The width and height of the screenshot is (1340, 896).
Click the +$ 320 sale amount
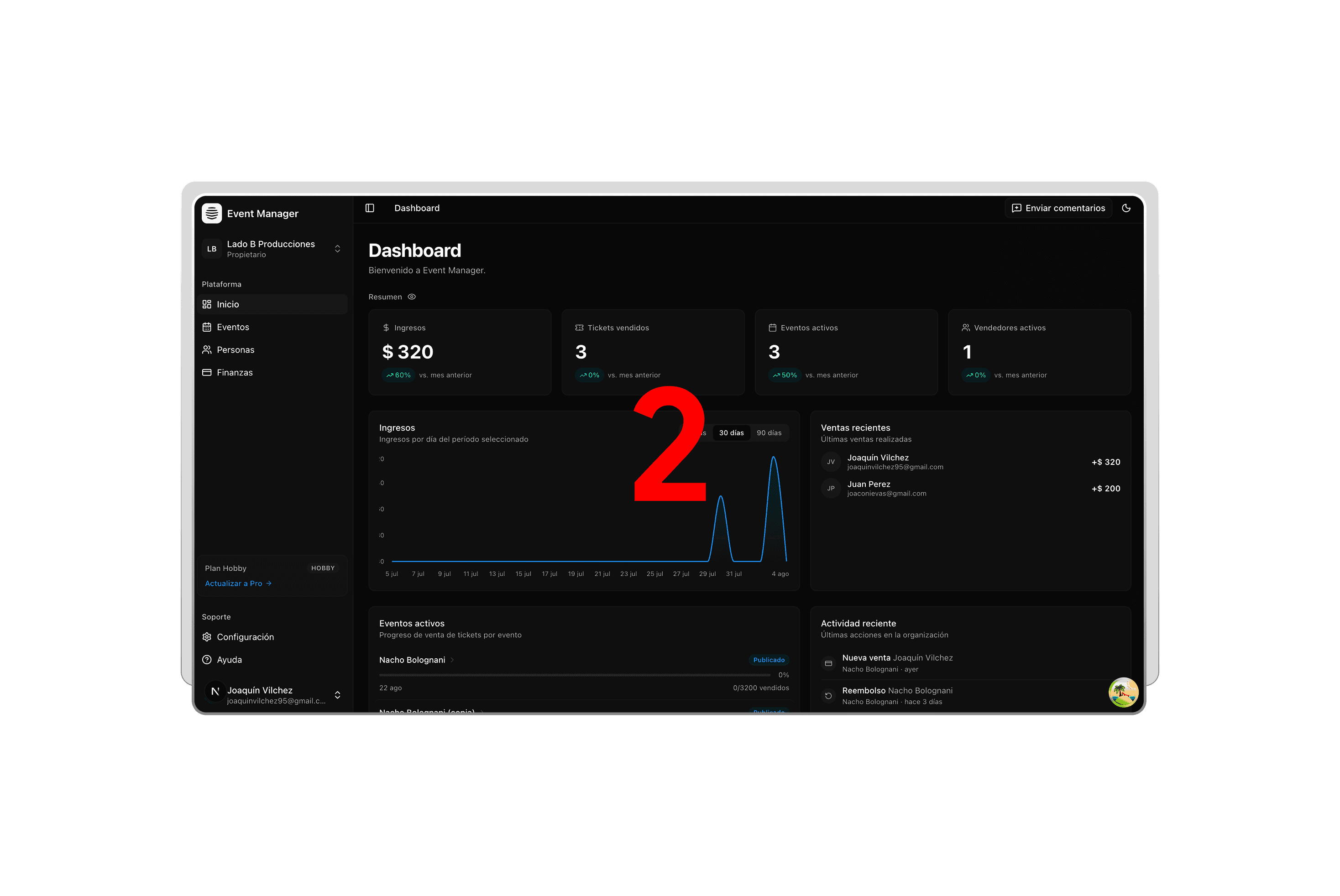pyautogui.click(x=1105, y=462)
